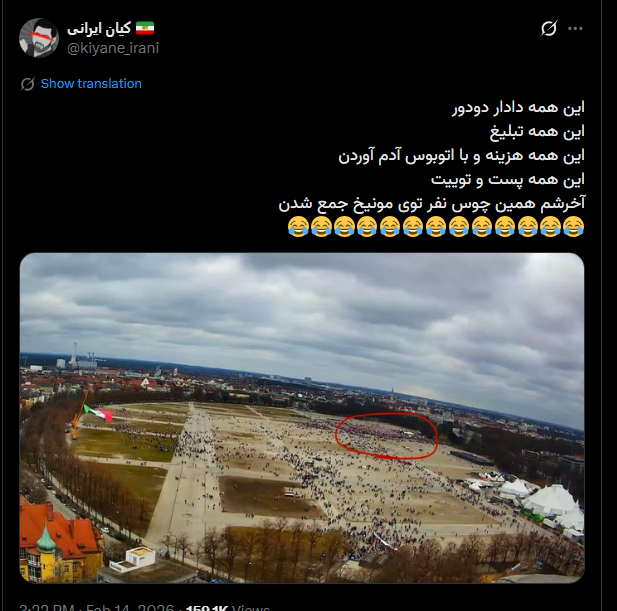The width and height of the screenshot is (617, 611).
Task: Click the tweet line mentioning مونیخ
Action: point(432,203)
